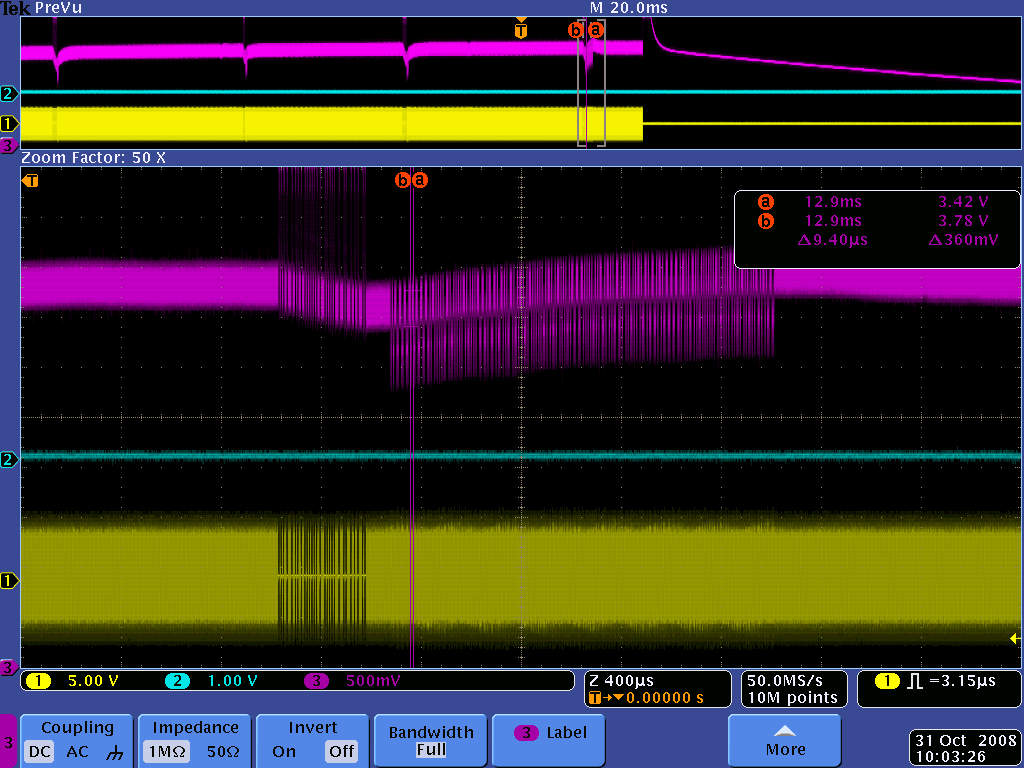Image resolution: width=1024 pixels, height=768 pixels.
Task: Click the '=3.15µs' trigger width value
Action: (961, 681)
